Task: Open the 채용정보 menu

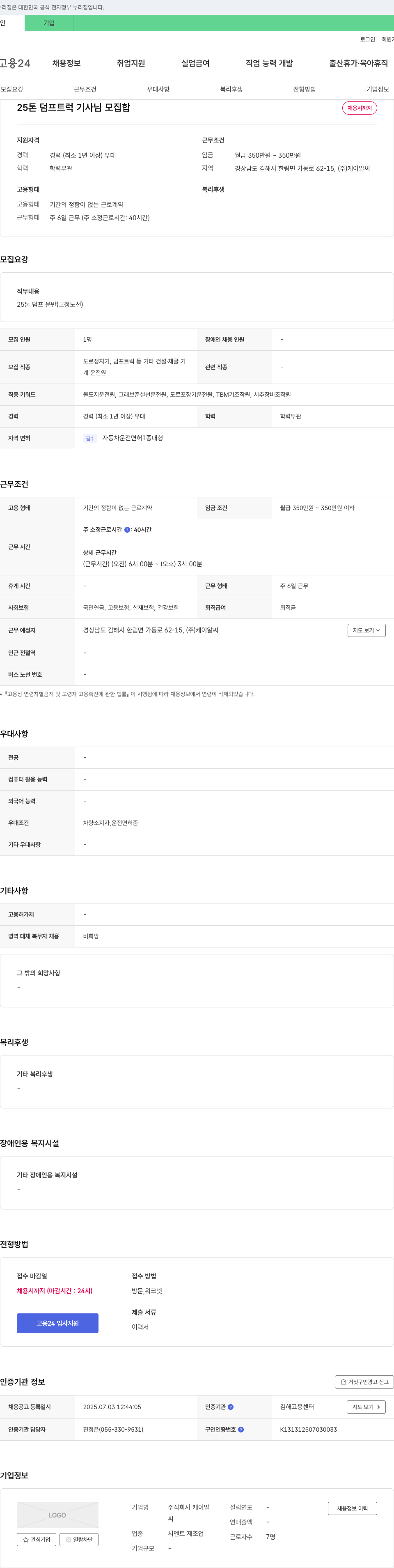Action: [66, 63]
